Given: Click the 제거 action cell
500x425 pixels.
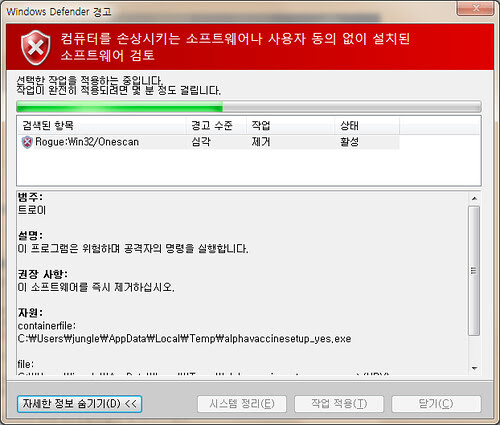Looking at the screenshot, I should [261, 142].
